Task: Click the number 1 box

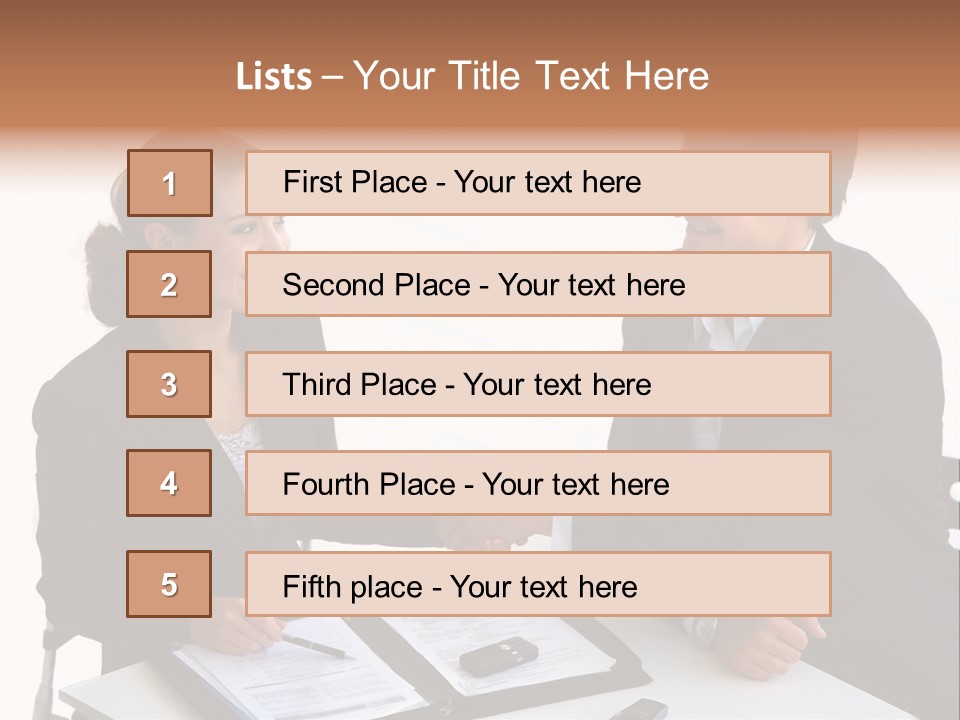Action: (169, 183)
